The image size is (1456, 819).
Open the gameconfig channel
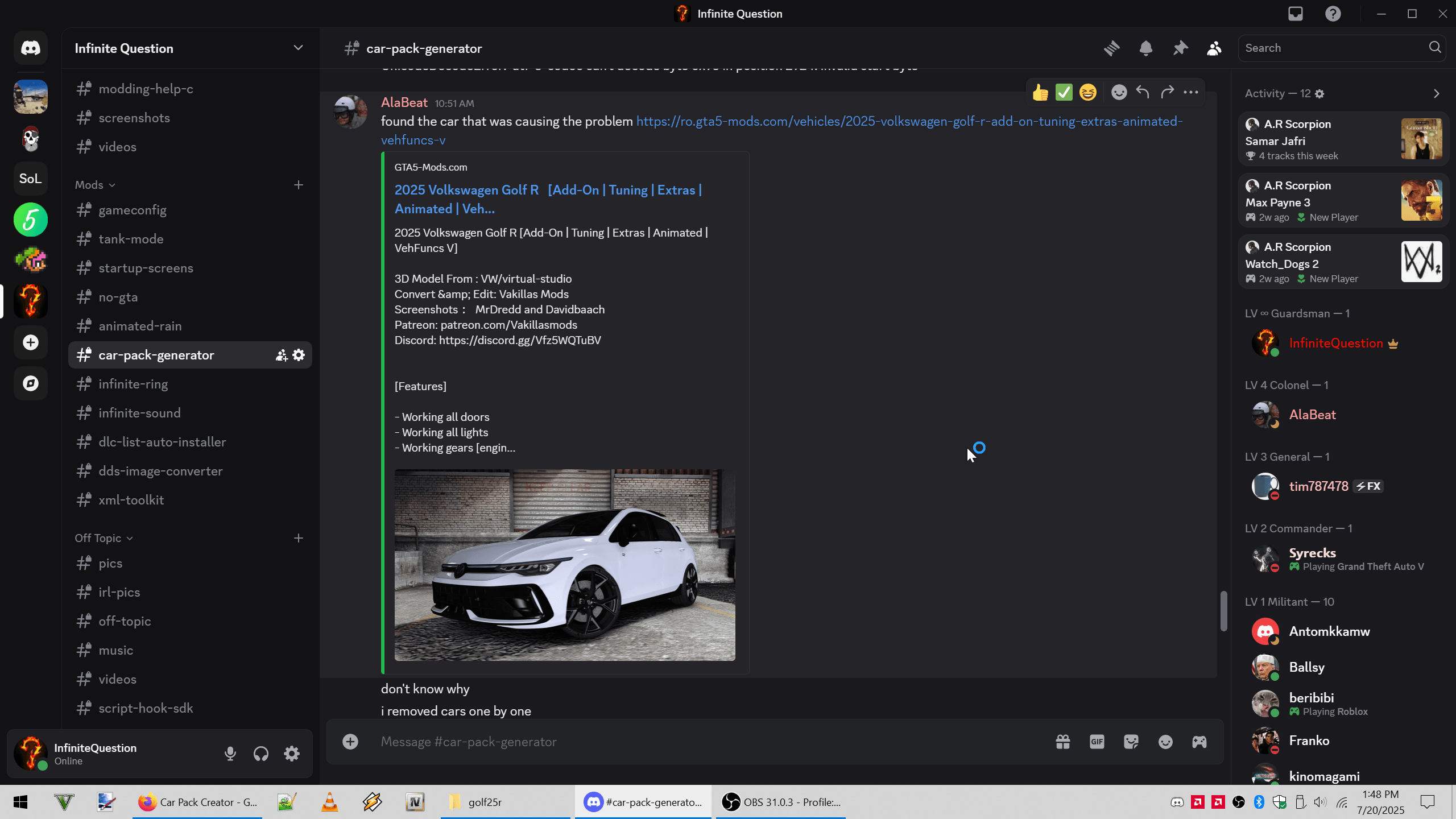(190, 210)
